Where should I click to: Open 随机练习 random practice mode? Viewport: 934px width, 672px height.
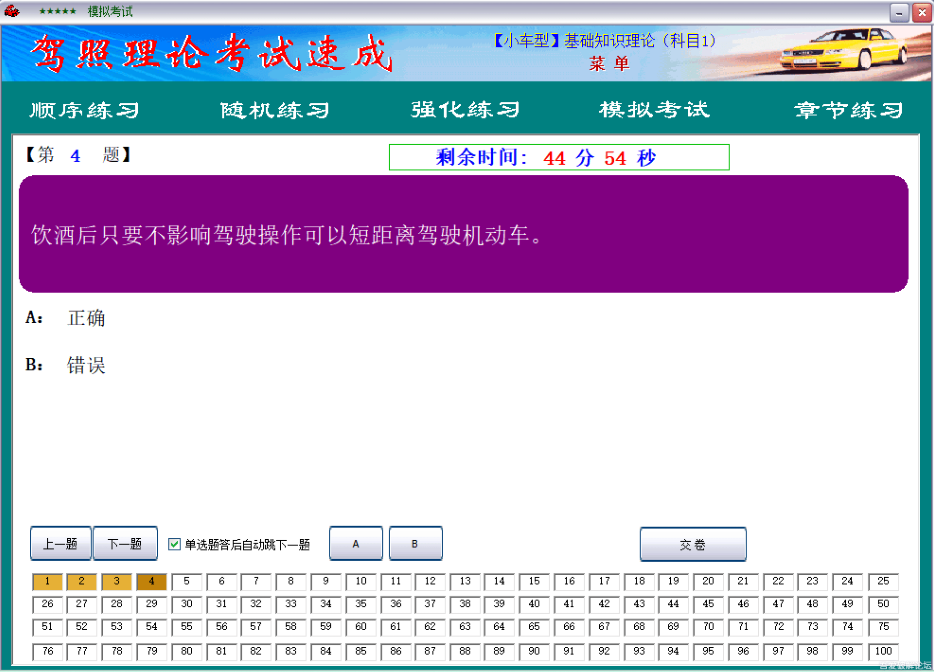point(273,110)
